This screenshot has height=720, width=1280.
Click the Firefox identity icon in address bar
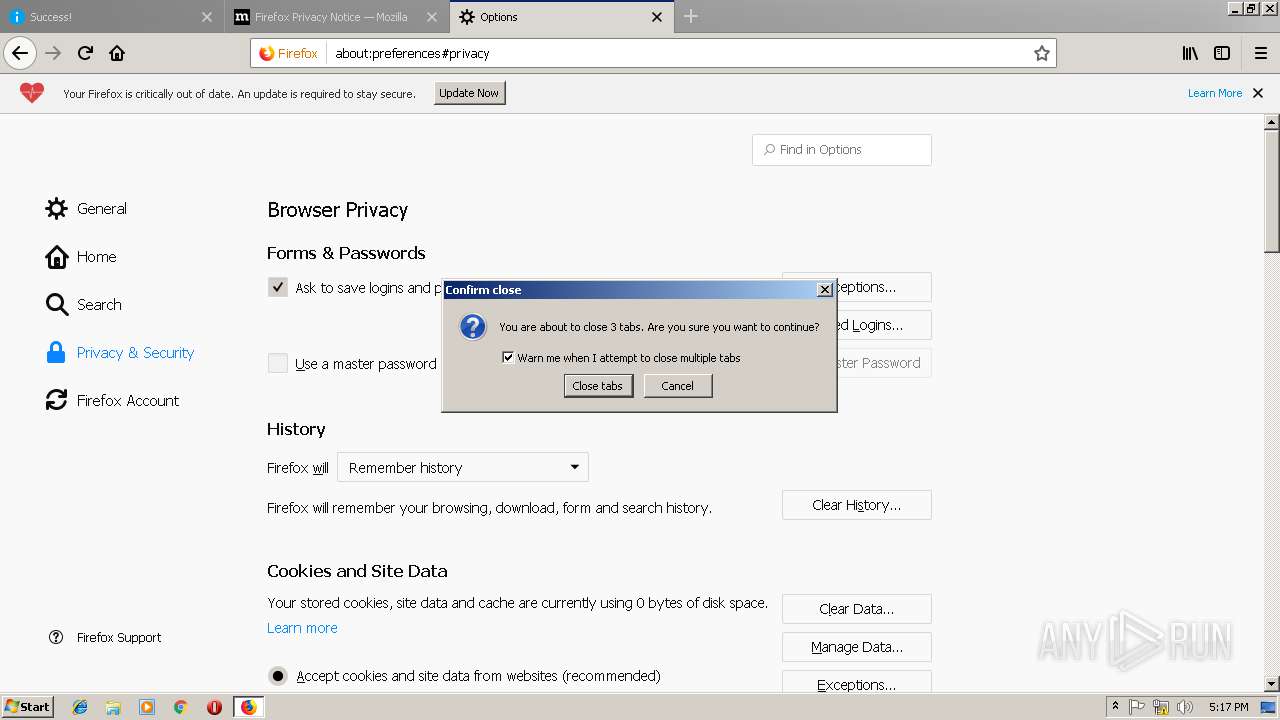click(289, 53)
